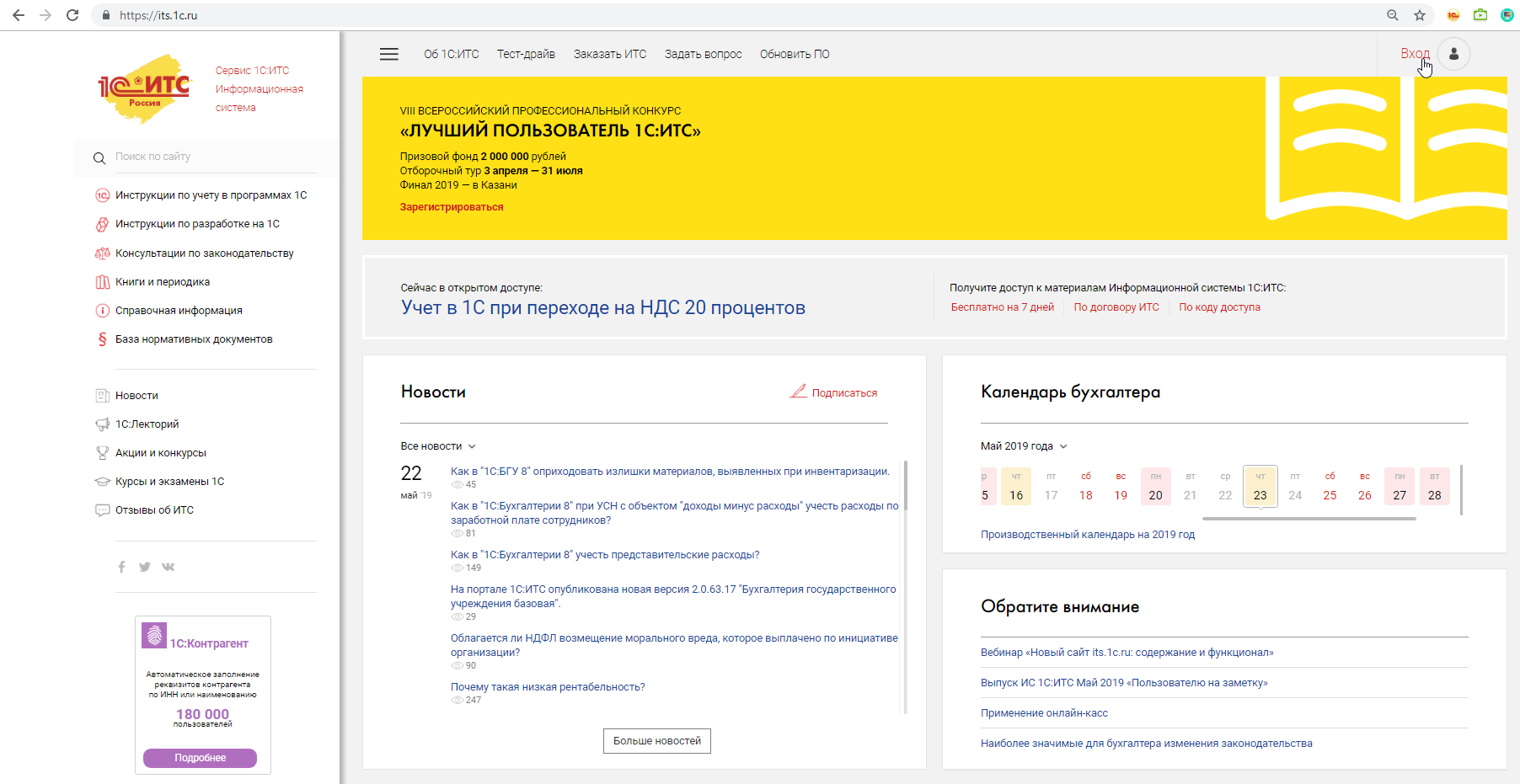Open the Вебинар «Новый сайт its.1c.ru» link
Viewport: 1520px width, 784px height.
coord(1127,653)
